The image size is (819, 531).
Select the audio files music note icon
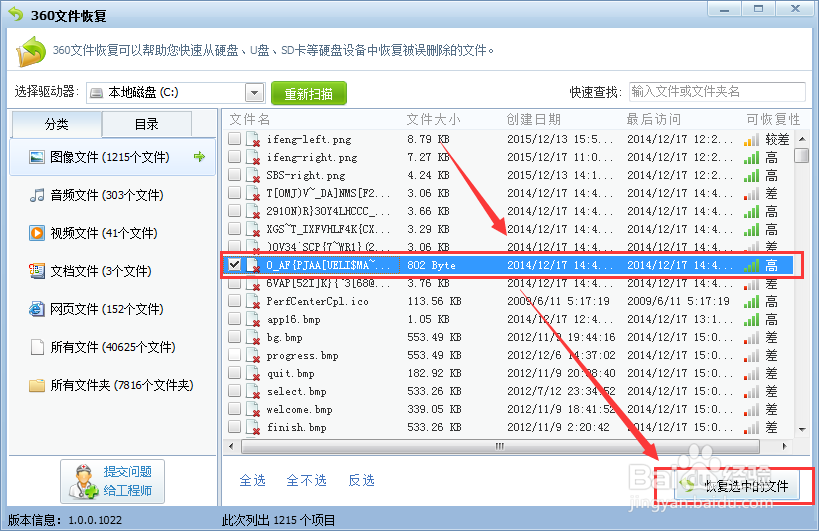pyautogui.click(x=37, y=195)
